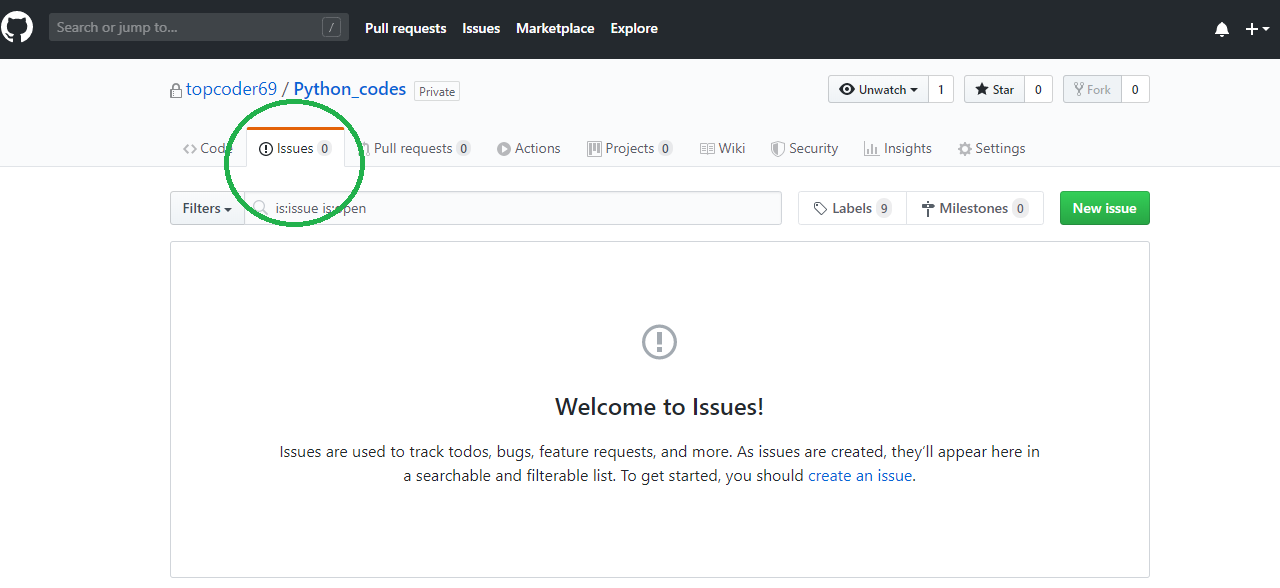Click the Private badge label
This screenshot has height=588, width=1280.
click(x=437, y=91)
